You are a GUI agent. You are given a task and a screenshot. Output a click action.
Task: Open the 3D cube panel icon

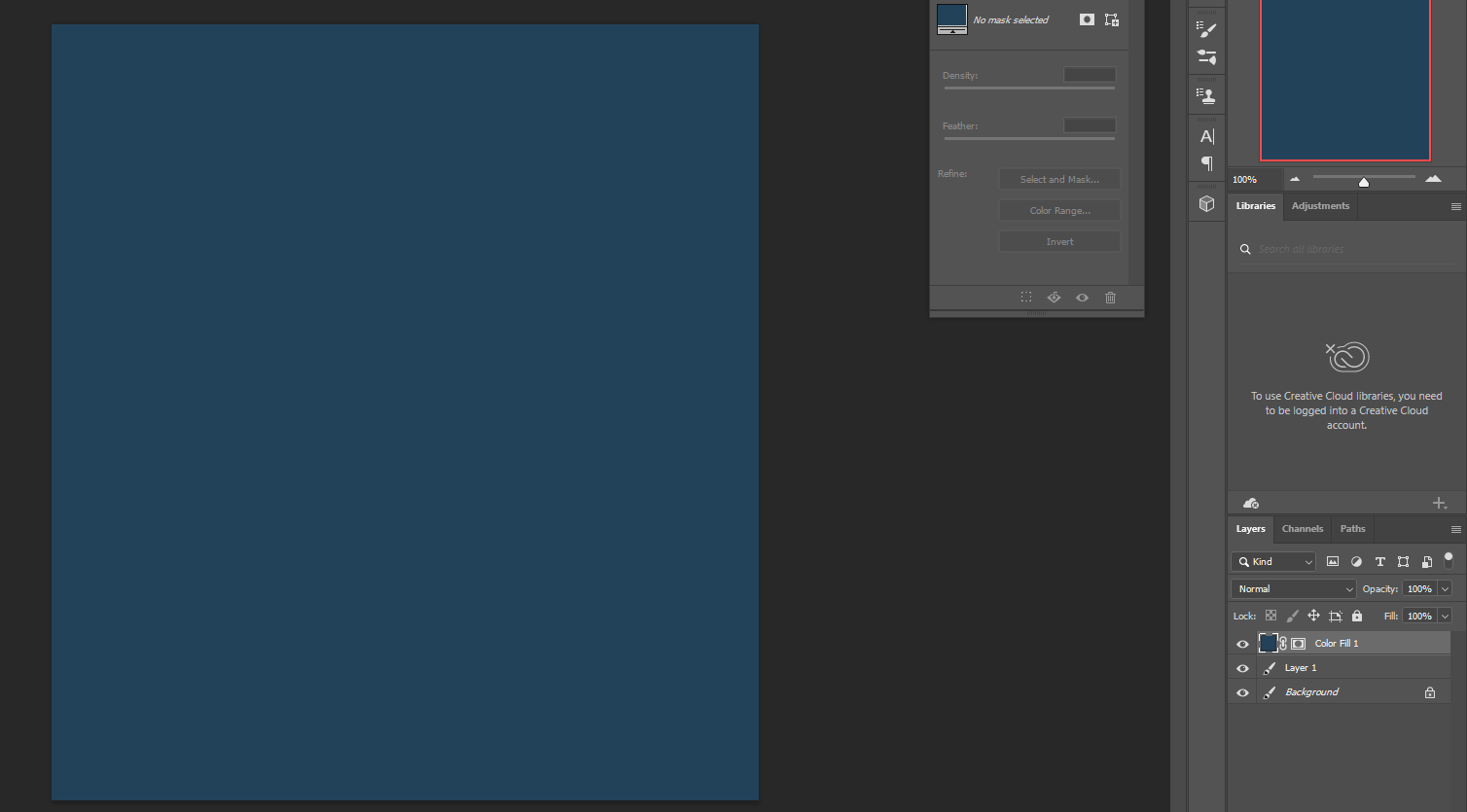[x=1206, y=203]
